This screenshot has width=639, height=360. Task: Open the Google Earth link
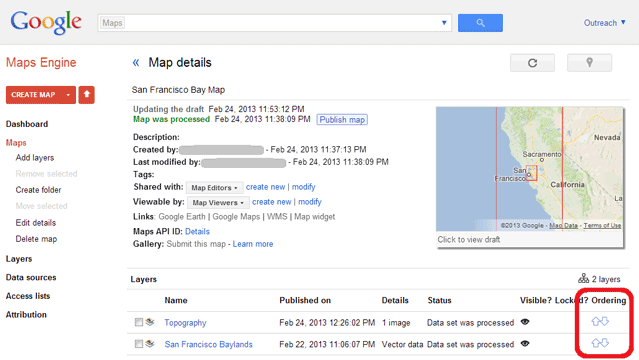182,216
